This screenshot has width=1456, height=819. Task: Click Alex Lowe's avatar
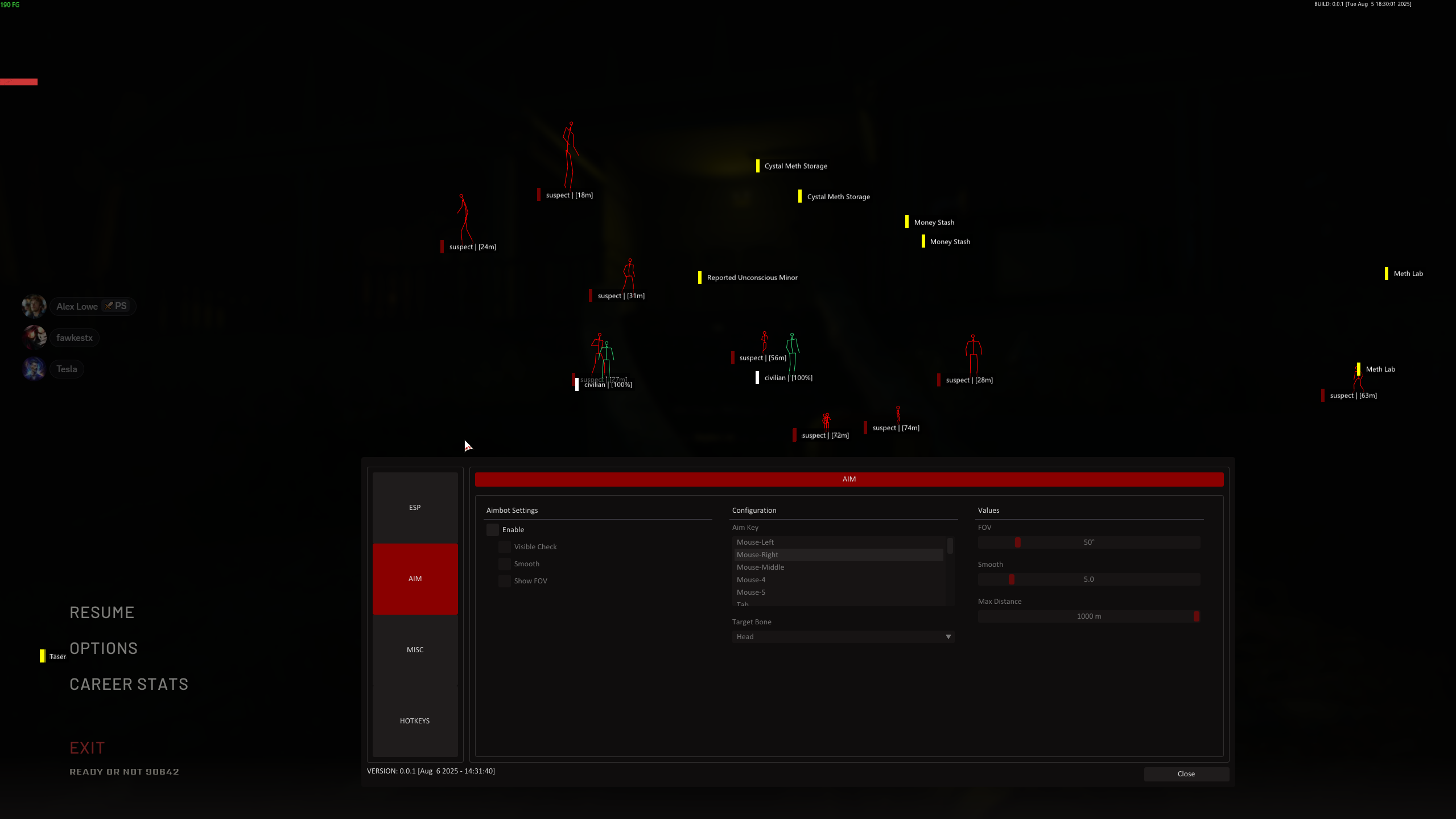[34, 306]
